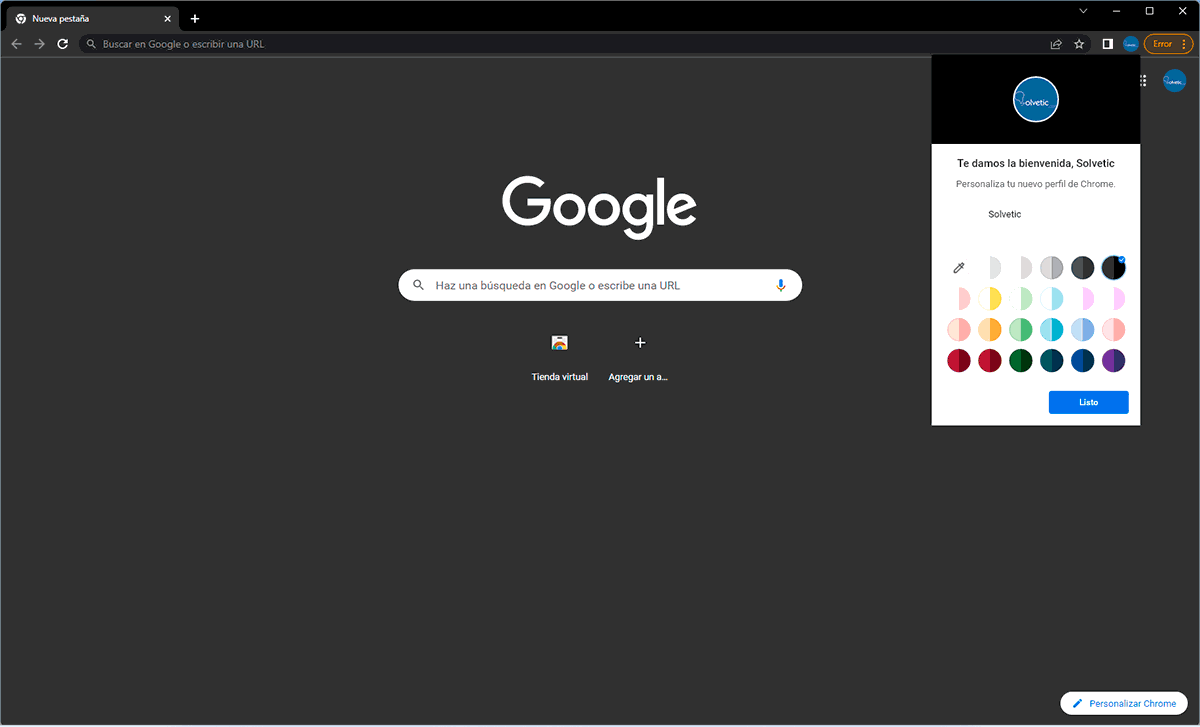
Task: Minimize the Chrome window
Action: click(x=1116, y=11)
